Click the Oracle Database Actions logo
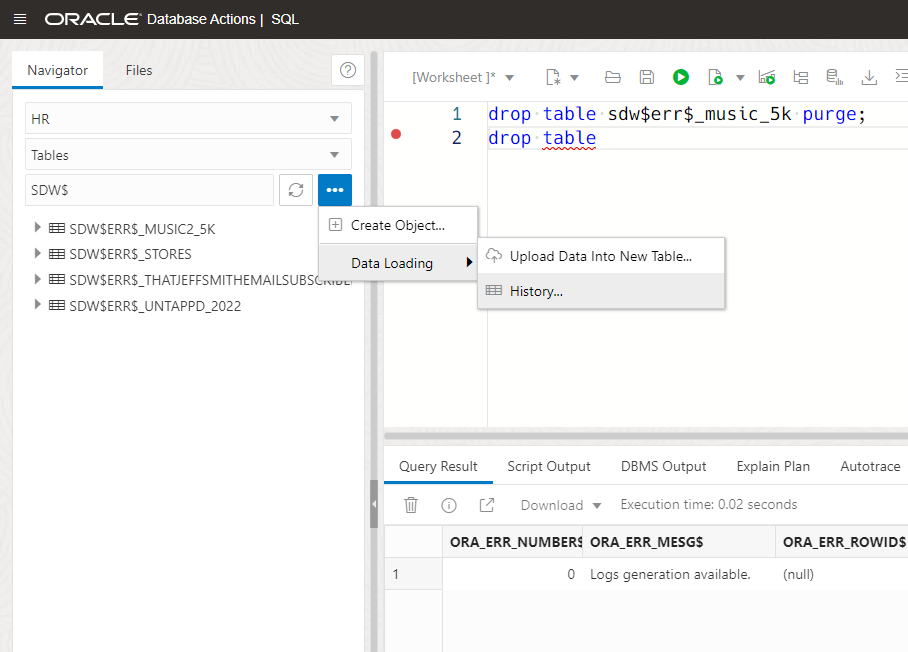Image resolution: width=908 pixels, height=652 pixels. point(150,19)
